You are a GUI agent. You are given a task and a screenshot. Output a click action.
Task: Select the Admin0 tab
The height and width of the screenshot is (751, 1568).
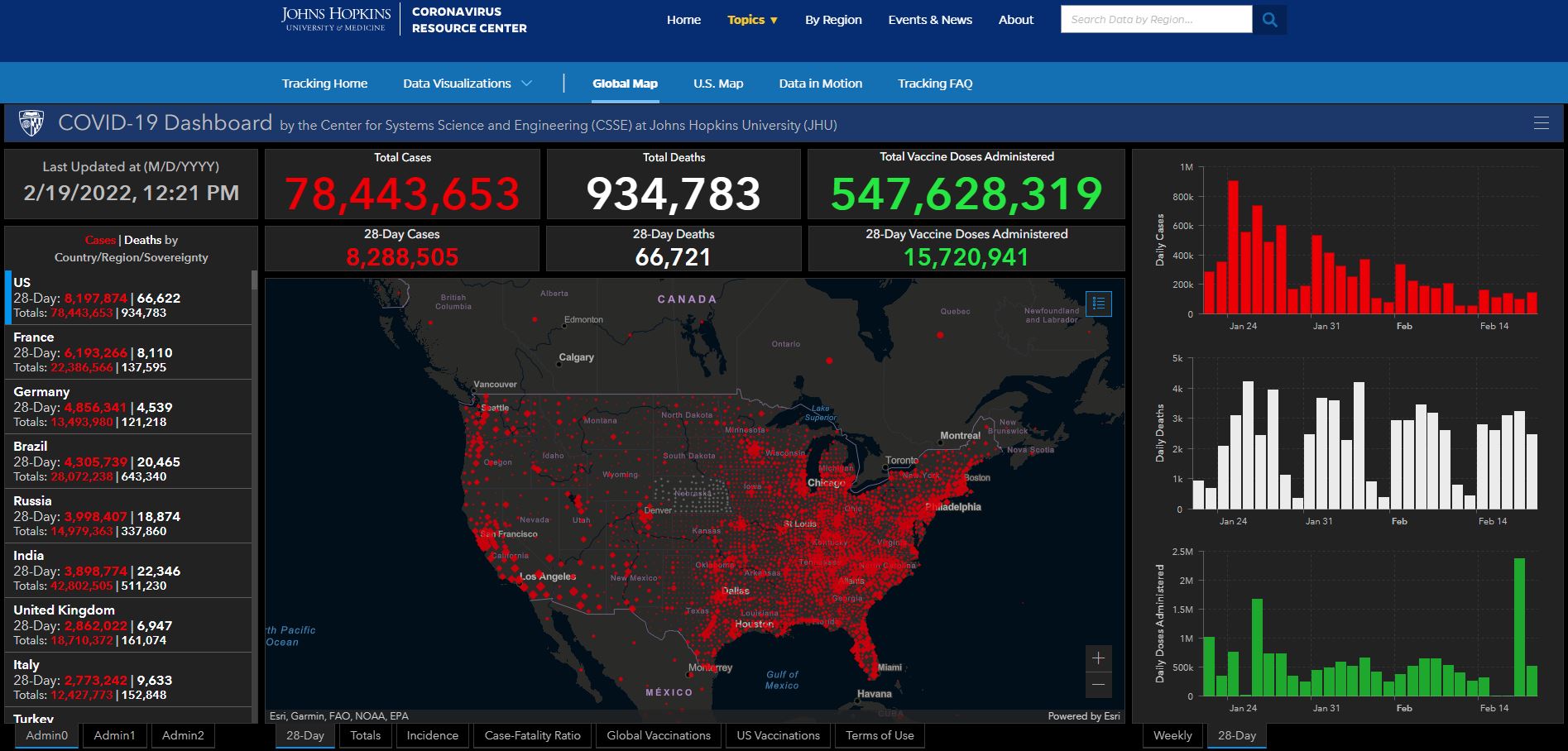pos(47,735)
